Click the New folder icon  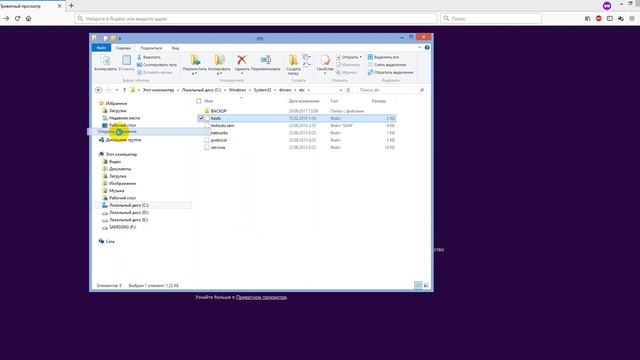coord(293,60)
